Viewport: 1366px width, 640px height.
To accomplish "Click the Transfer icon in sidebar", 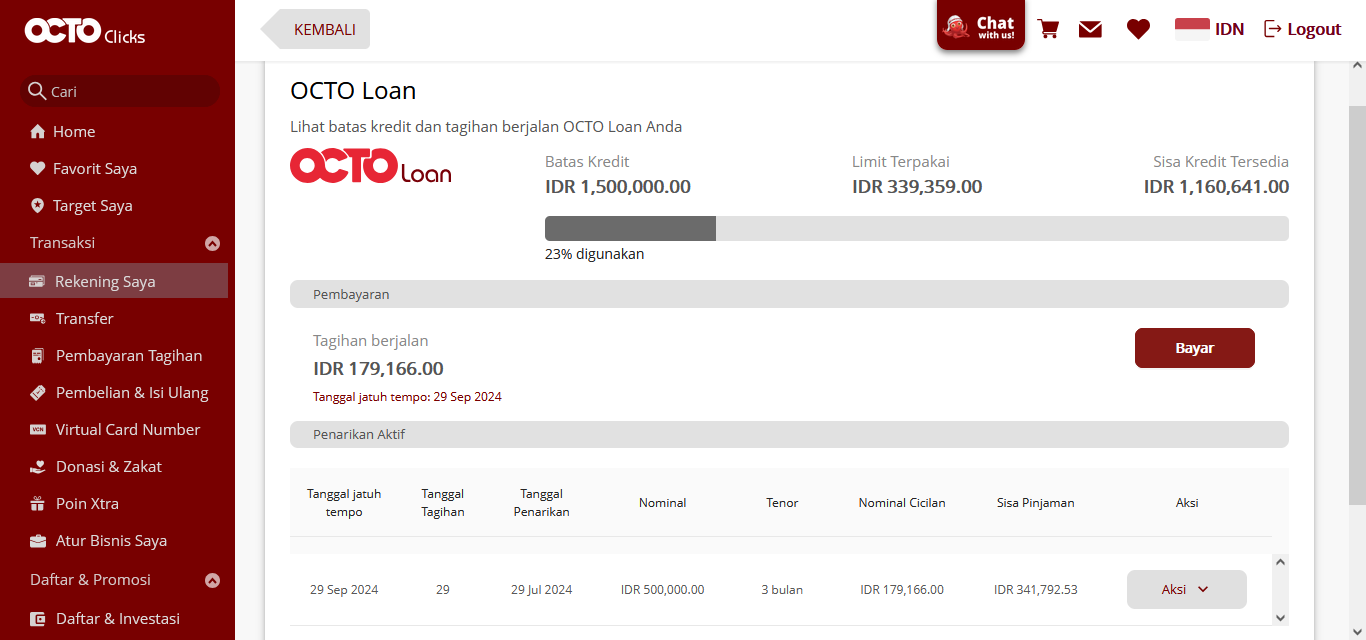I will click(x=38, y=319).
